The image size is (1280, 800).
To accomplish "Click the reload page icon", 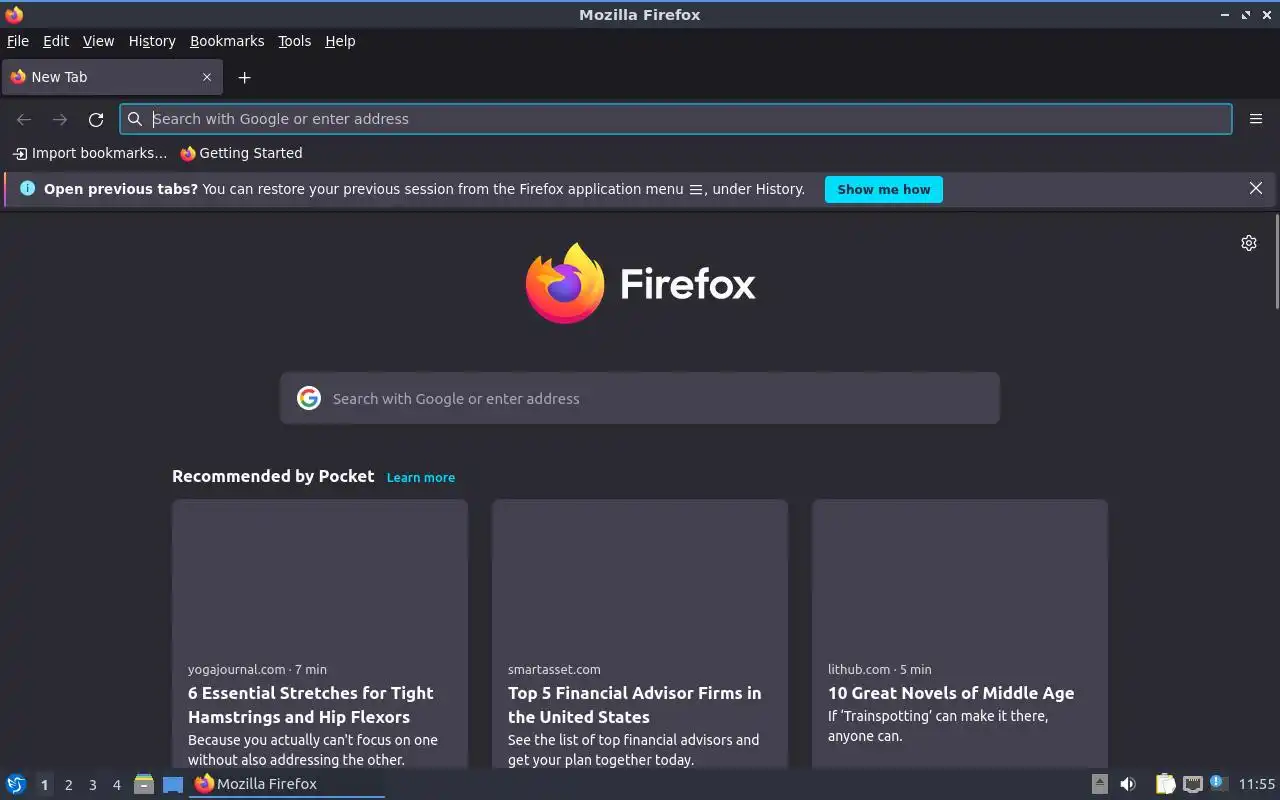I will 96,119.
